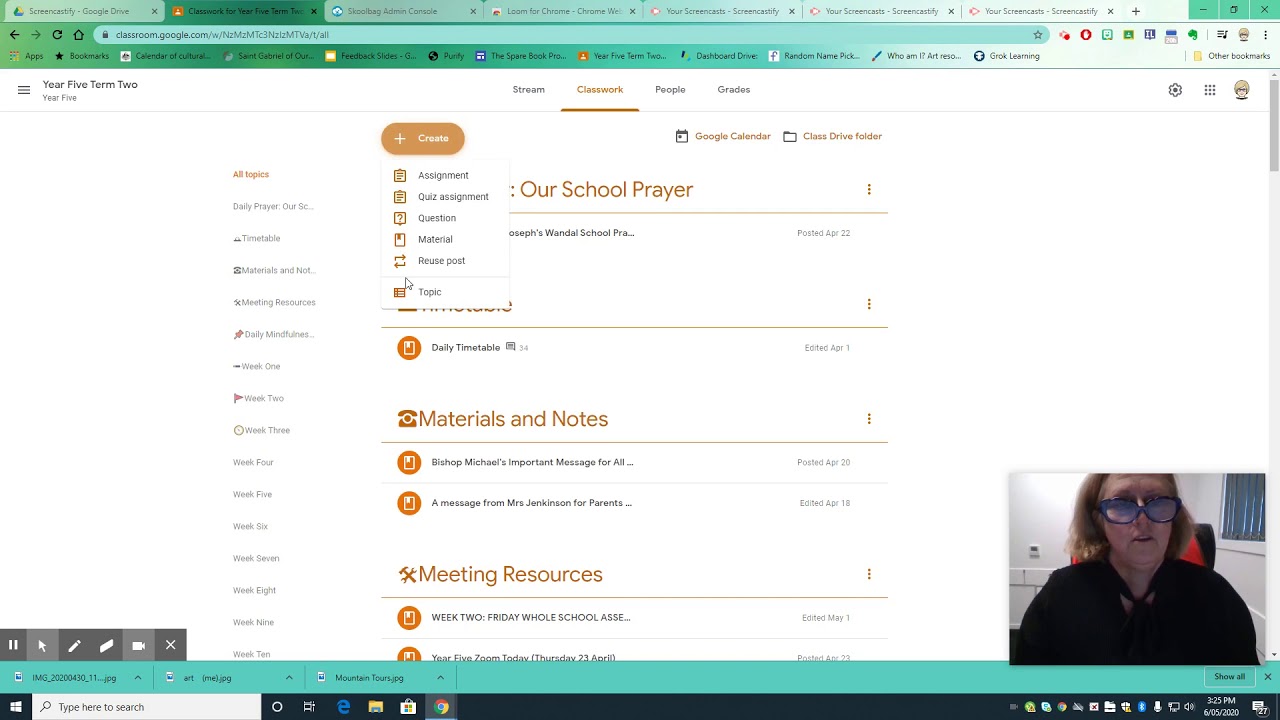Open Google Calendar link
This screenshot has width=1280, height=720.
coord(723,136)
